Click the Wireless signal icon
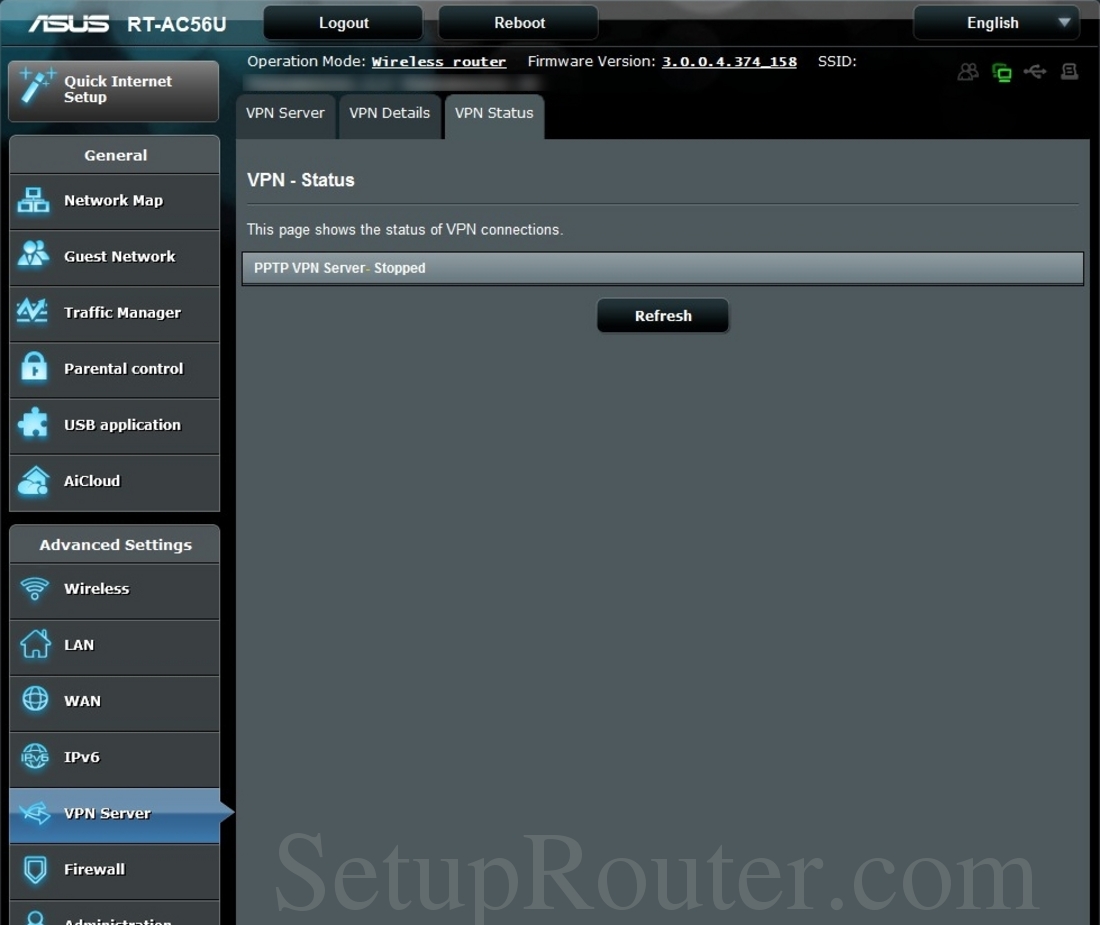Viewport: 1100px width, 925px height. click(34, 588)
